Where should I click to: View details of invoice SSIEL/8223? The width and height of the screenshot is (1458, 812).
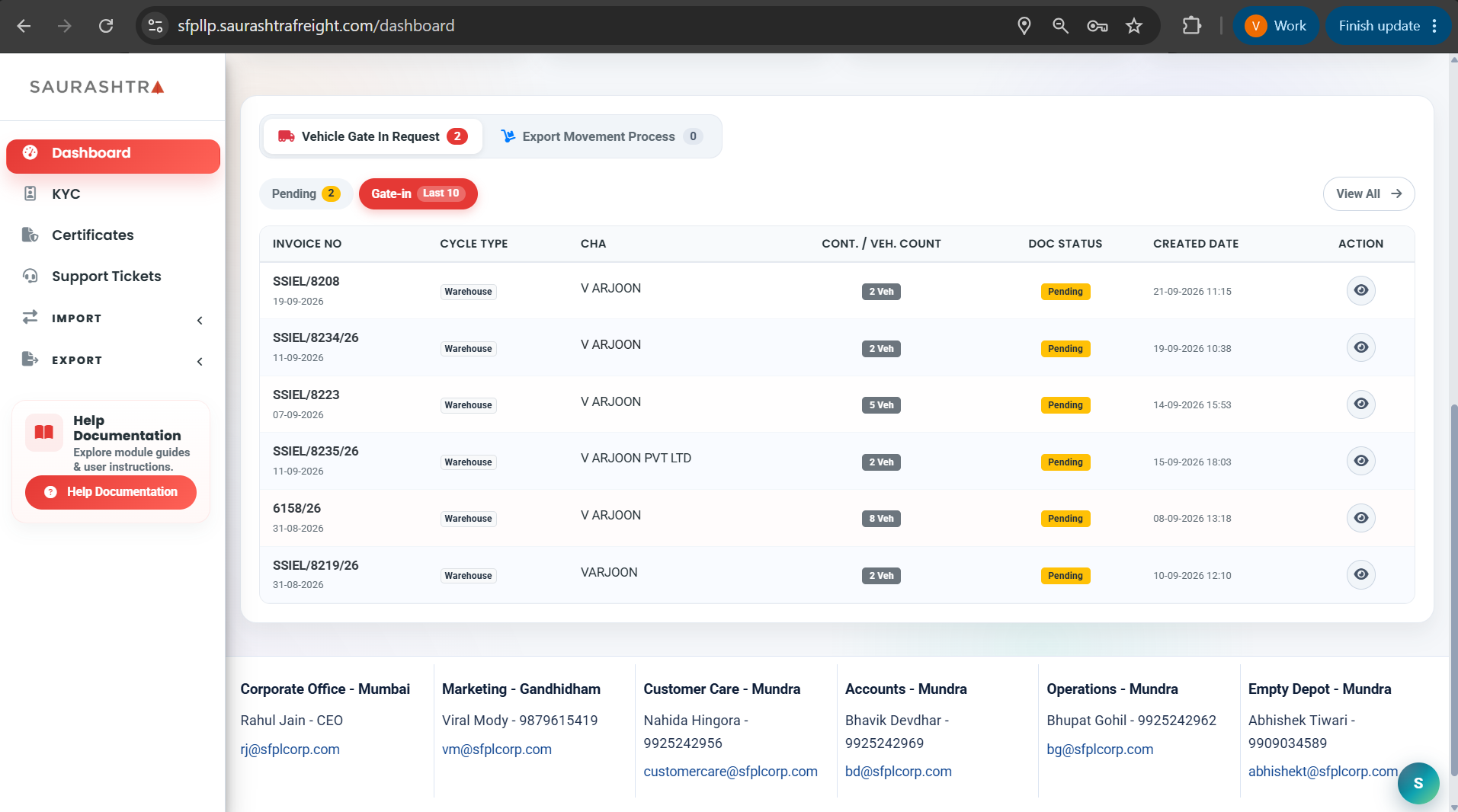coord(1360,404)
